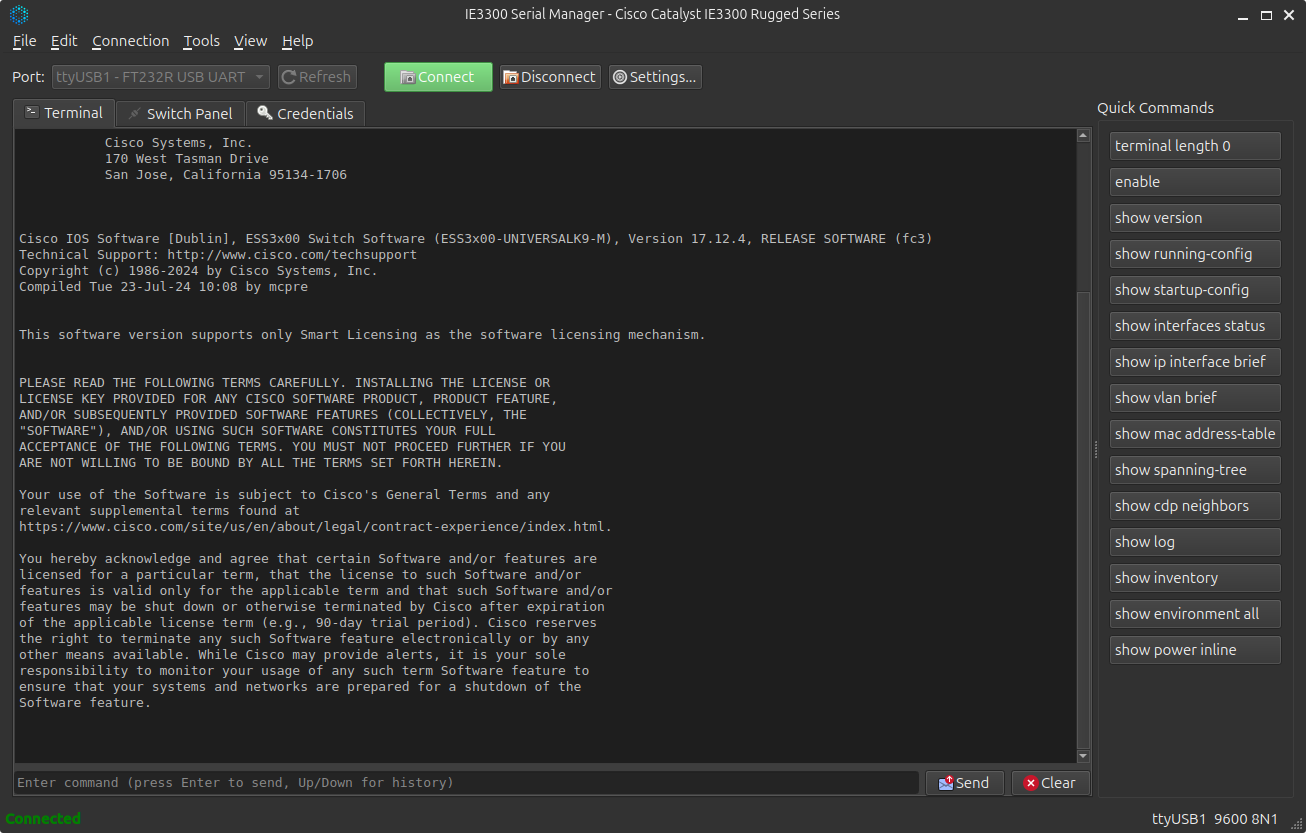Click the scroll down arrow of terminal
This screenshot has height=833, width=1306.
[1083, 756]
